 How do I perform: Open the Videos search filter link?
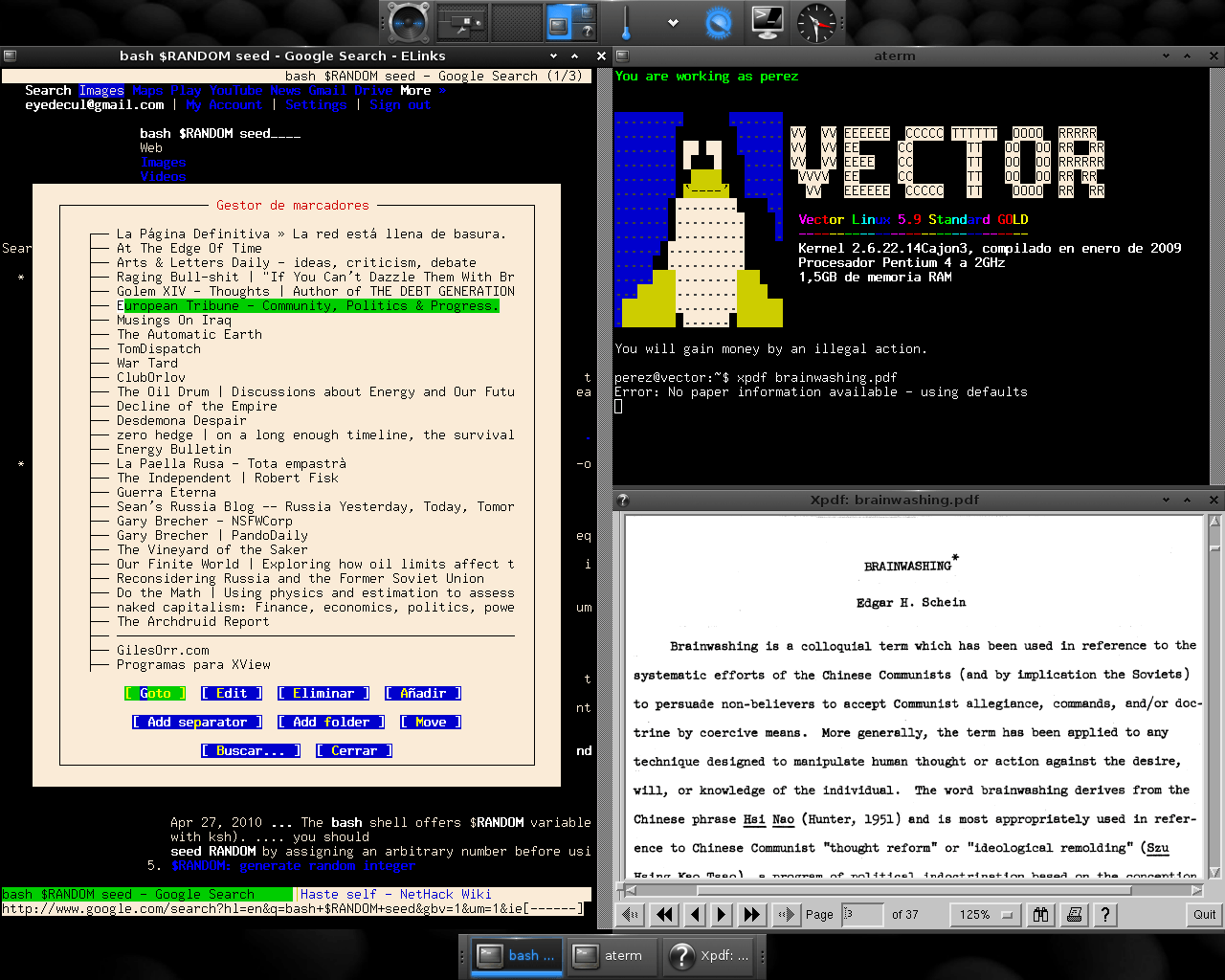click(163, 177)
